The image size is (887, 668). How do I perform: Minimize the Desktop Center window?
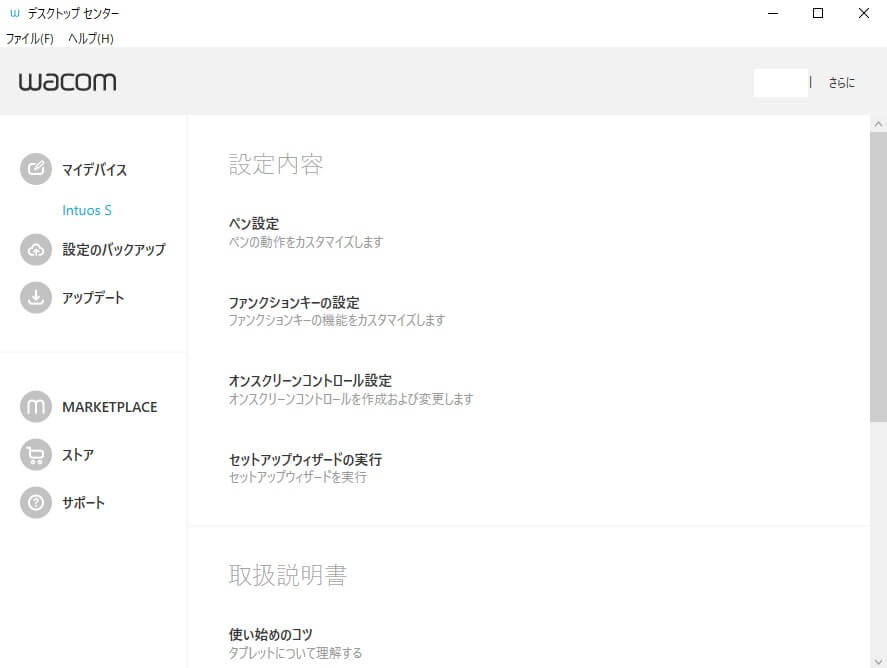click(x=773, y=13)
